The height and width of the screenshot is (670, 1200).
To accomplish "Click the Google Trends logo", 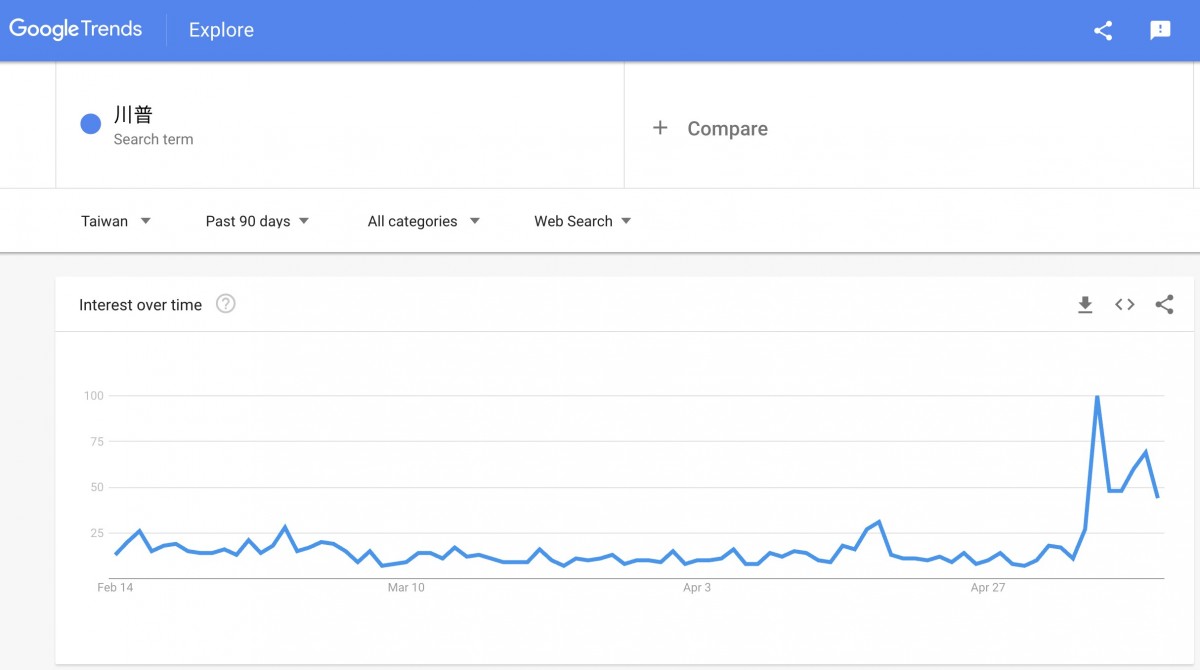I will (76, 29).
